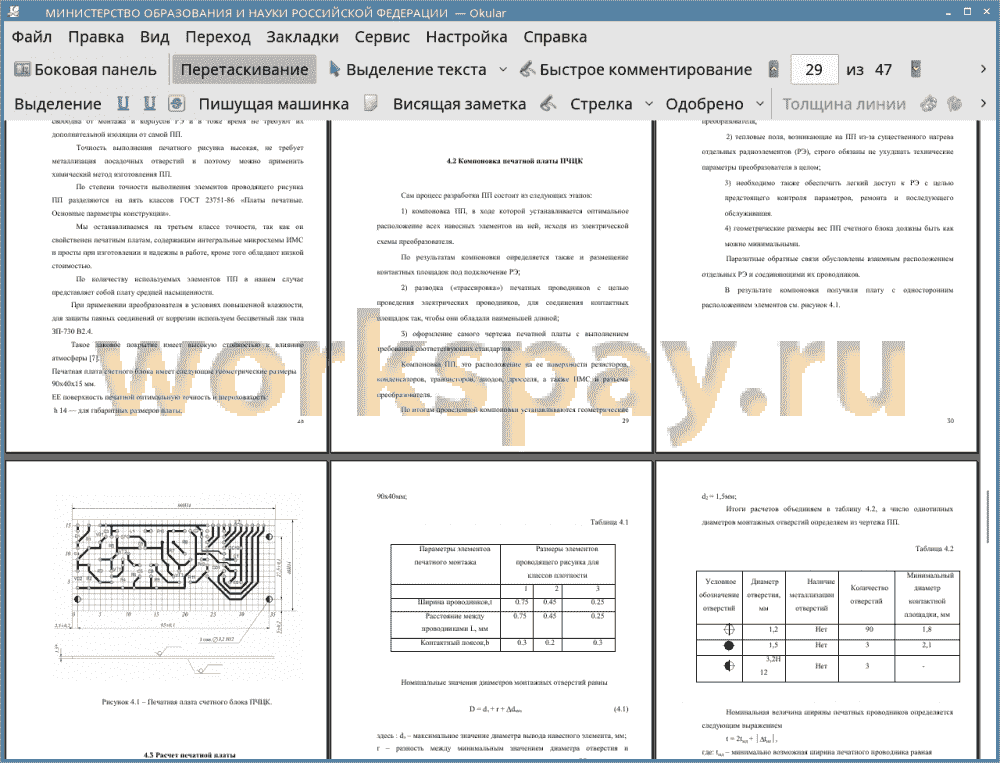Enable Быстрое комментирование quick annotations
Screen dimensions: 1000x763
click(636, 70)
